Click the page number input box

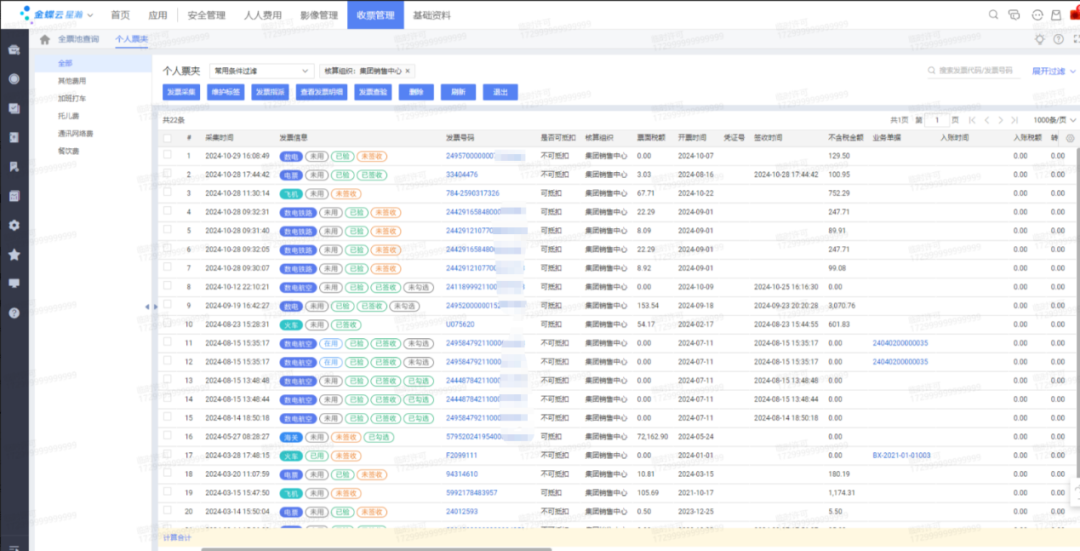click(x=937, y=120)
